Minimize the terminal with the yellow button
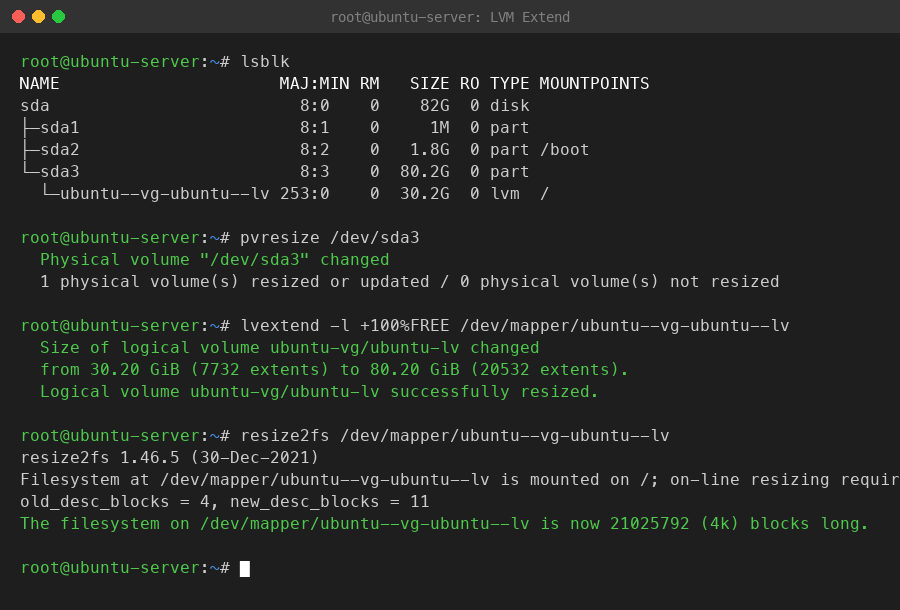This screenshot has height=610, width=900. pos(38,17)
